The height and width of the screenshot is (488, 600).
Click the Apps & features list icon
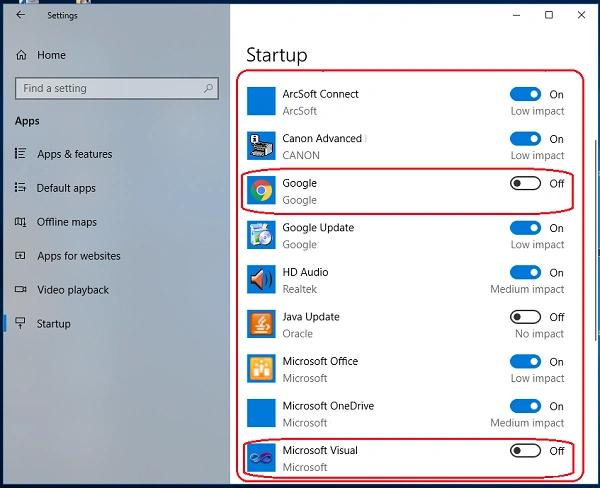click(20, 153)
